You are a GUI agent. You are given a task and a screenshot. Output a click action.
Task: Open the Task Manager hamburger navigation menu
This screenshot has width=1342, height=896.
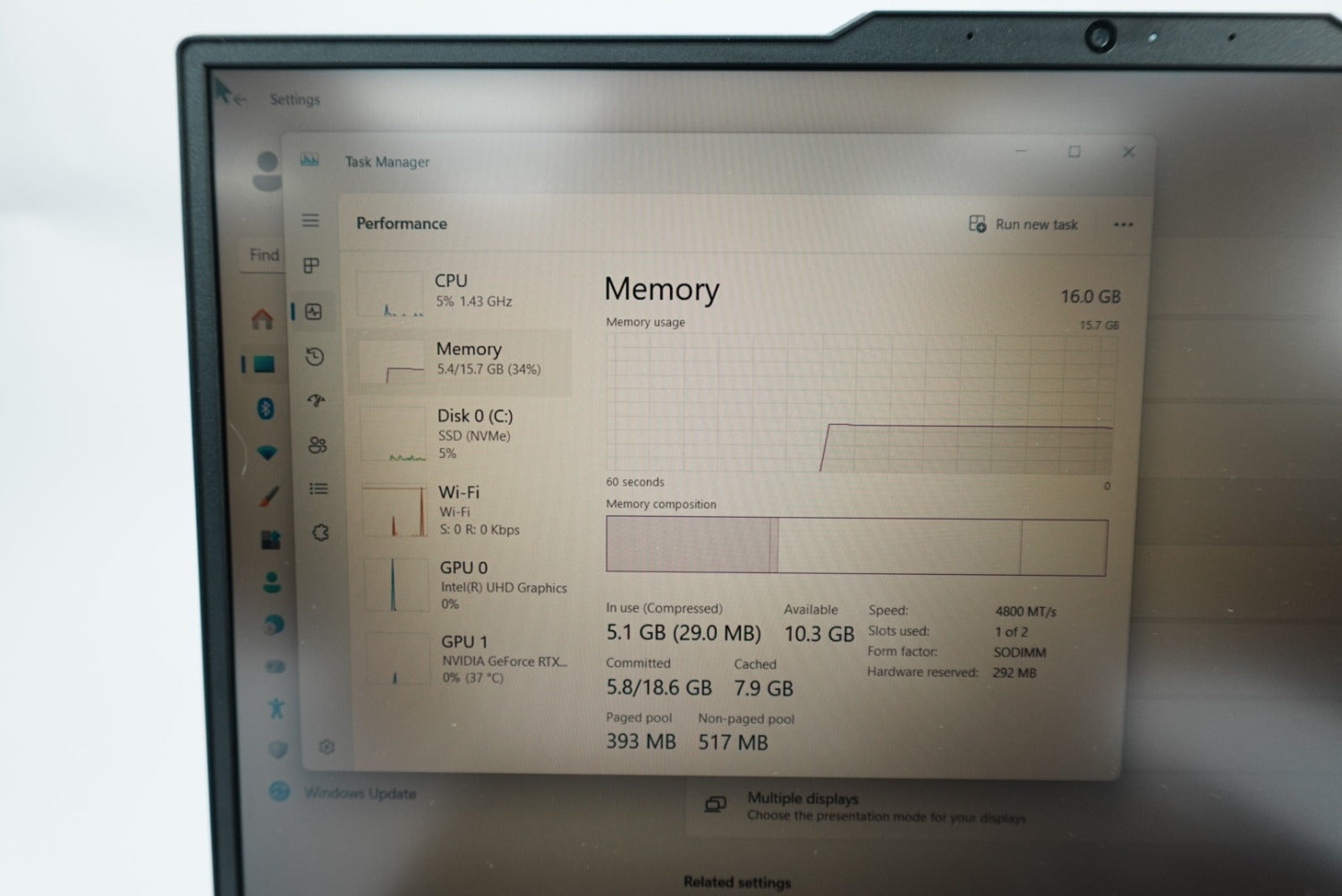(x=310, y=220)
